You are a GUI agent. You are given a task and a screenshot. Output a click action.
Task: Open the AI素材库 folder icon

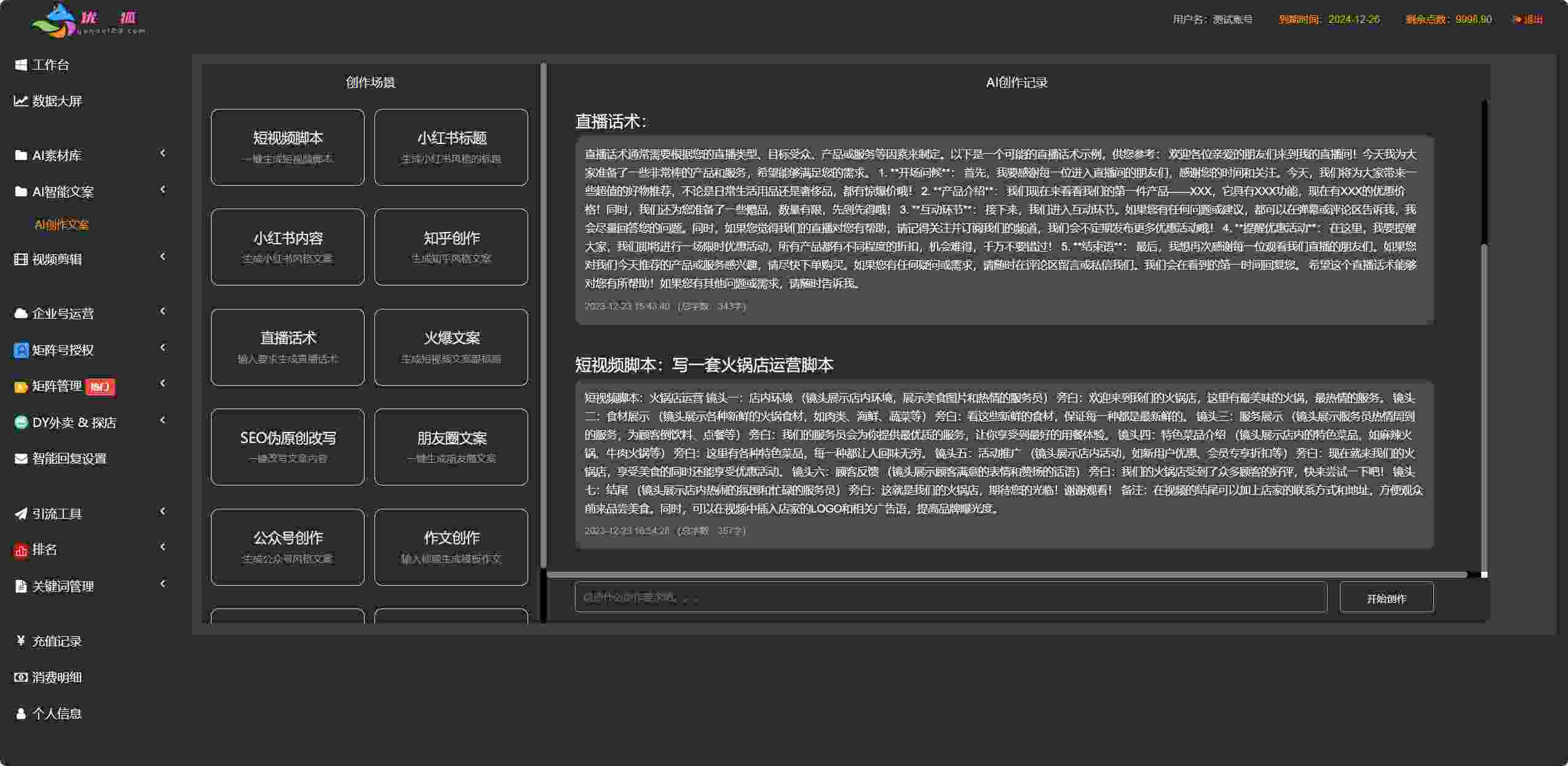coord(20,155)
